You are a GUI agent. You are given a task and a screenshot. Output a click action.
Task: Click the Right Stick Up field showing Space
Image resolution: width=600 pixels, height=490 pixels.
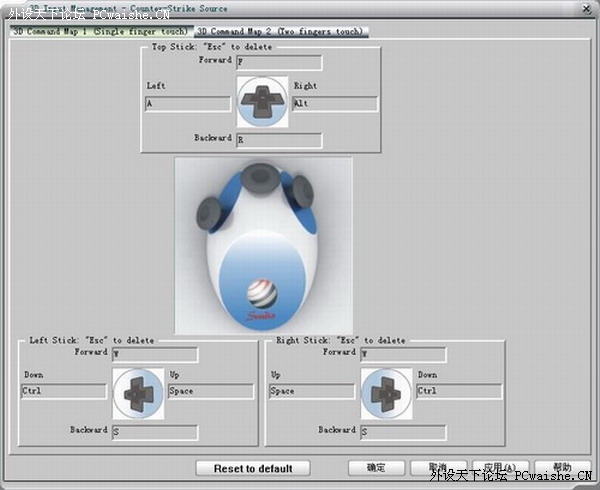tap(311, 392)
